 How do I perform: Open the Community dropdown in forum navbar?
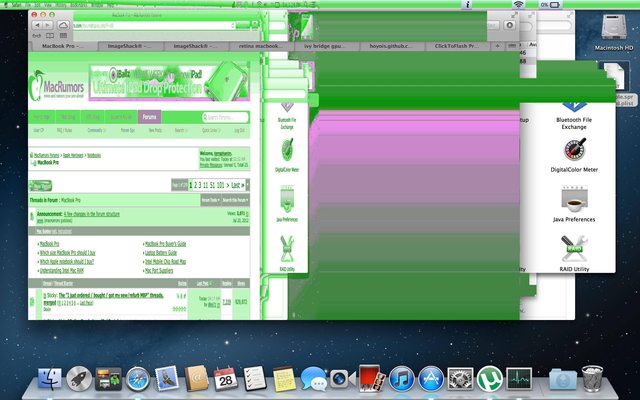point(96,131)
